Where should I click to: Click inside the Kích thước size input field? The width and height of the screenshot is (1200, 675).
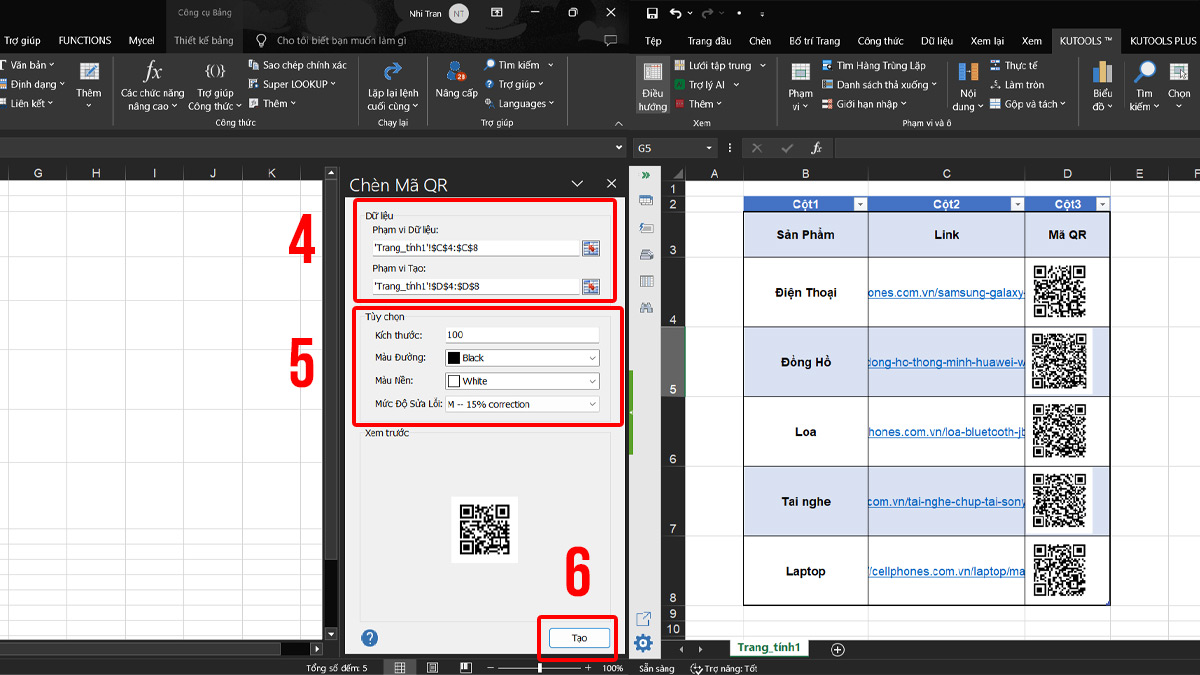point(520,334)
